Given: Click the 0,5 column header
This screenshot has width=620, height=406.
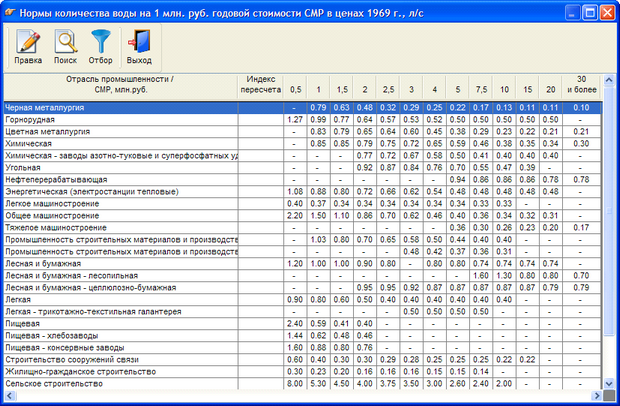Looking at the screenshot, I should pos(295,89).
